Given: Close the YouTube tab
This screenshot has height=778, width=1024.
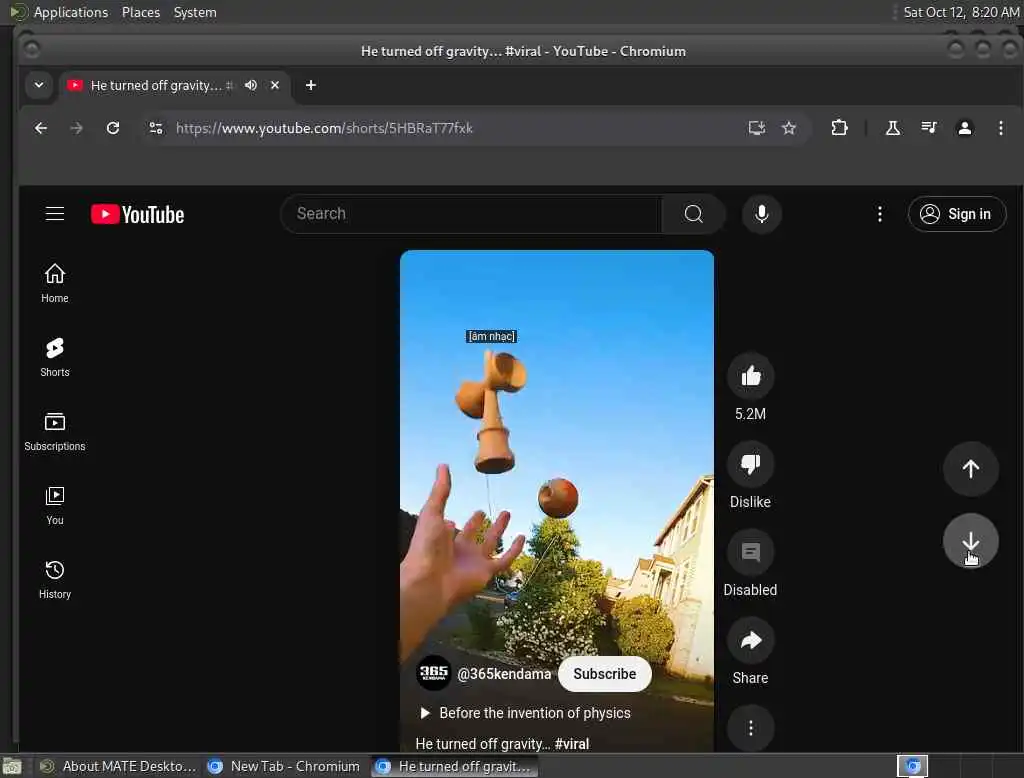Looking at the screenshot, I should [x=275, y=86].
